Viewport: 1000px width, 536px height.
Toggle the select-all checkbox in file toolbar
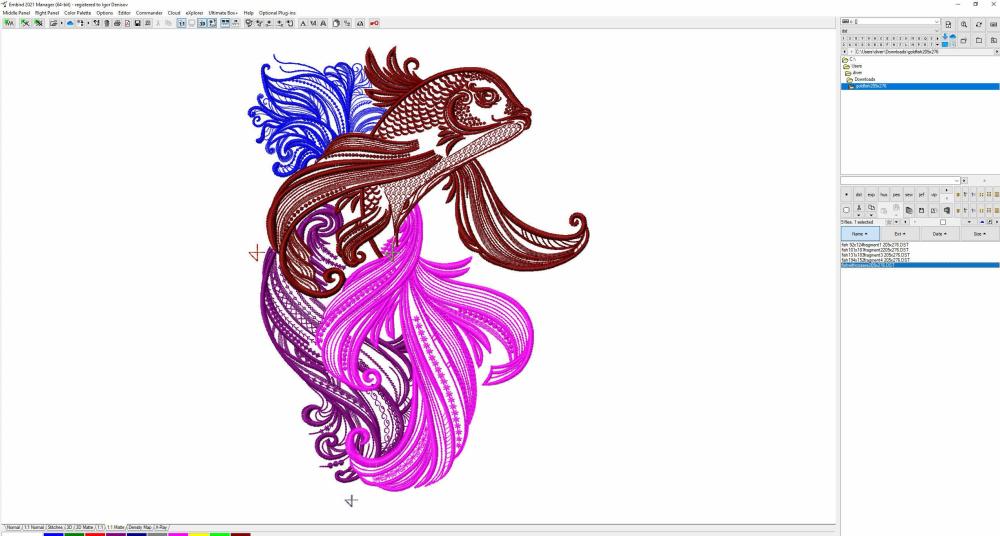pos(846,210)
